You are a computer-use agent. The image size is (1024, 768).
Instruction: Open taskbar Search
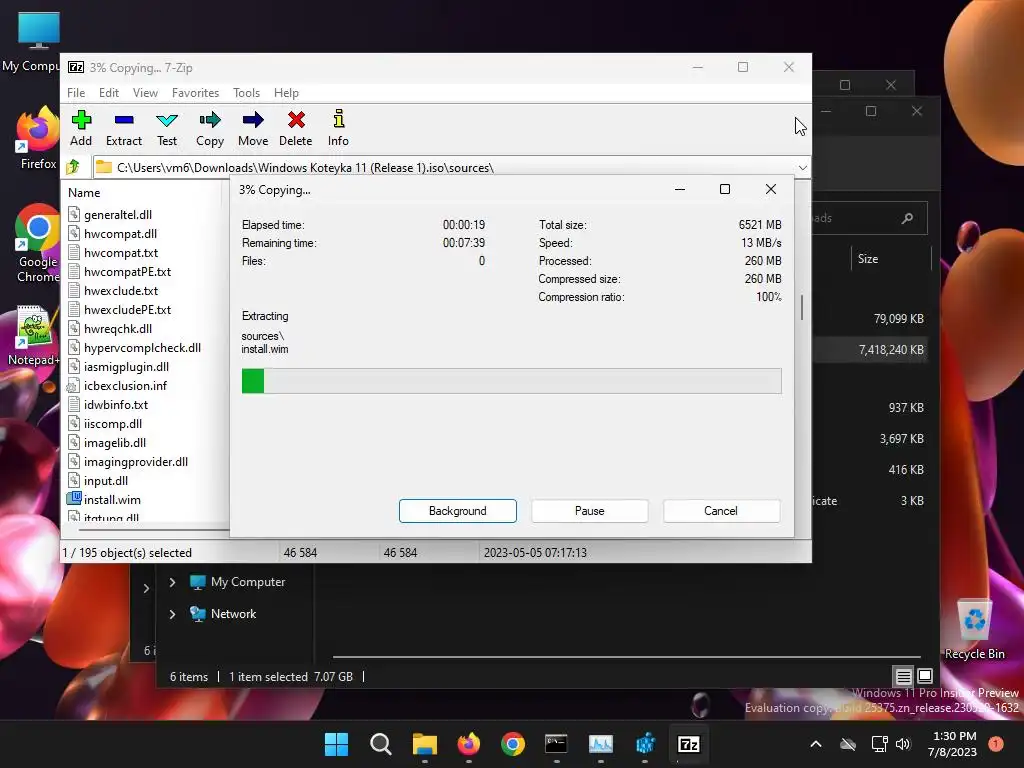click(x=381, y=744)
